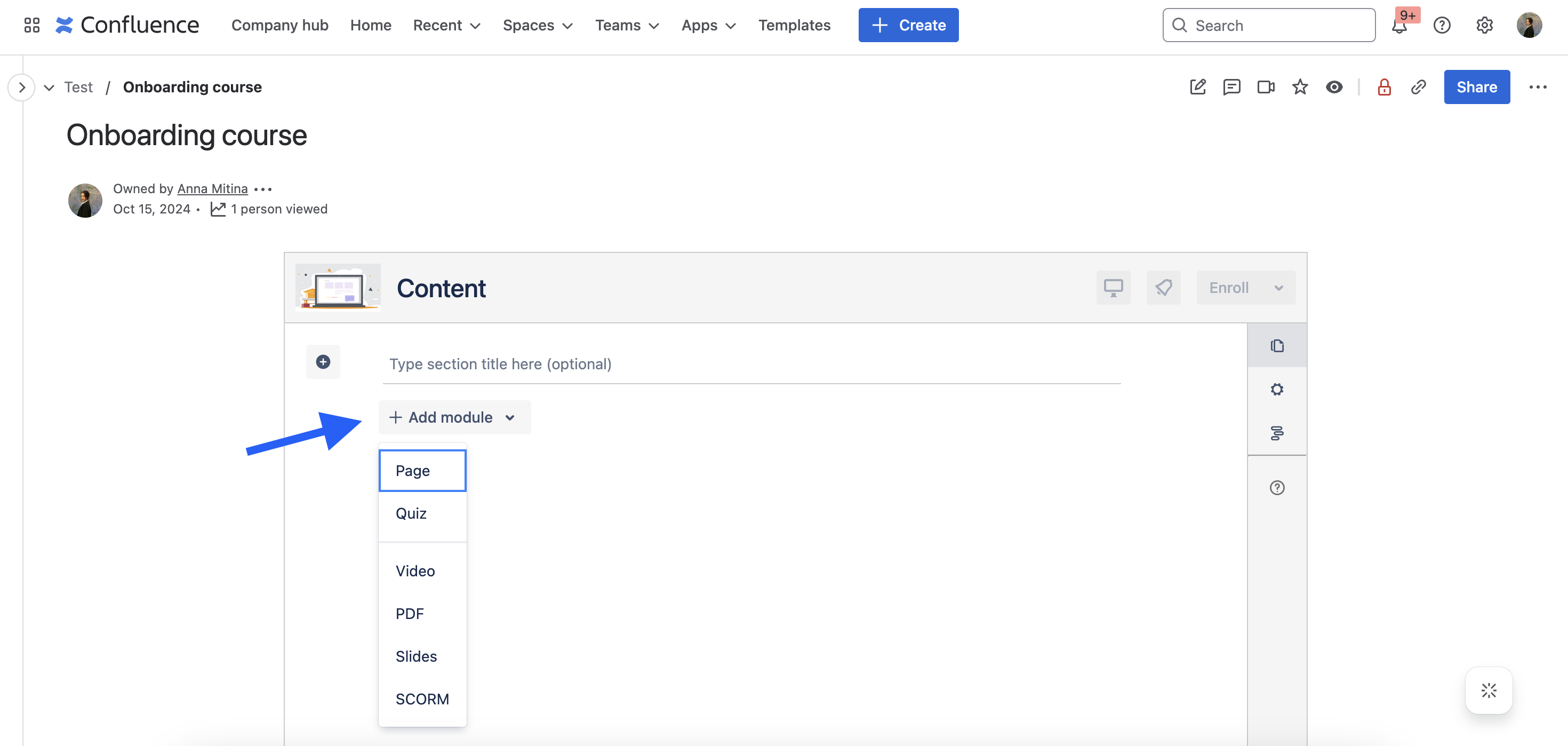Click the edit page pencil icon
Screen dimensions: 1568x746
(1197, 87)
